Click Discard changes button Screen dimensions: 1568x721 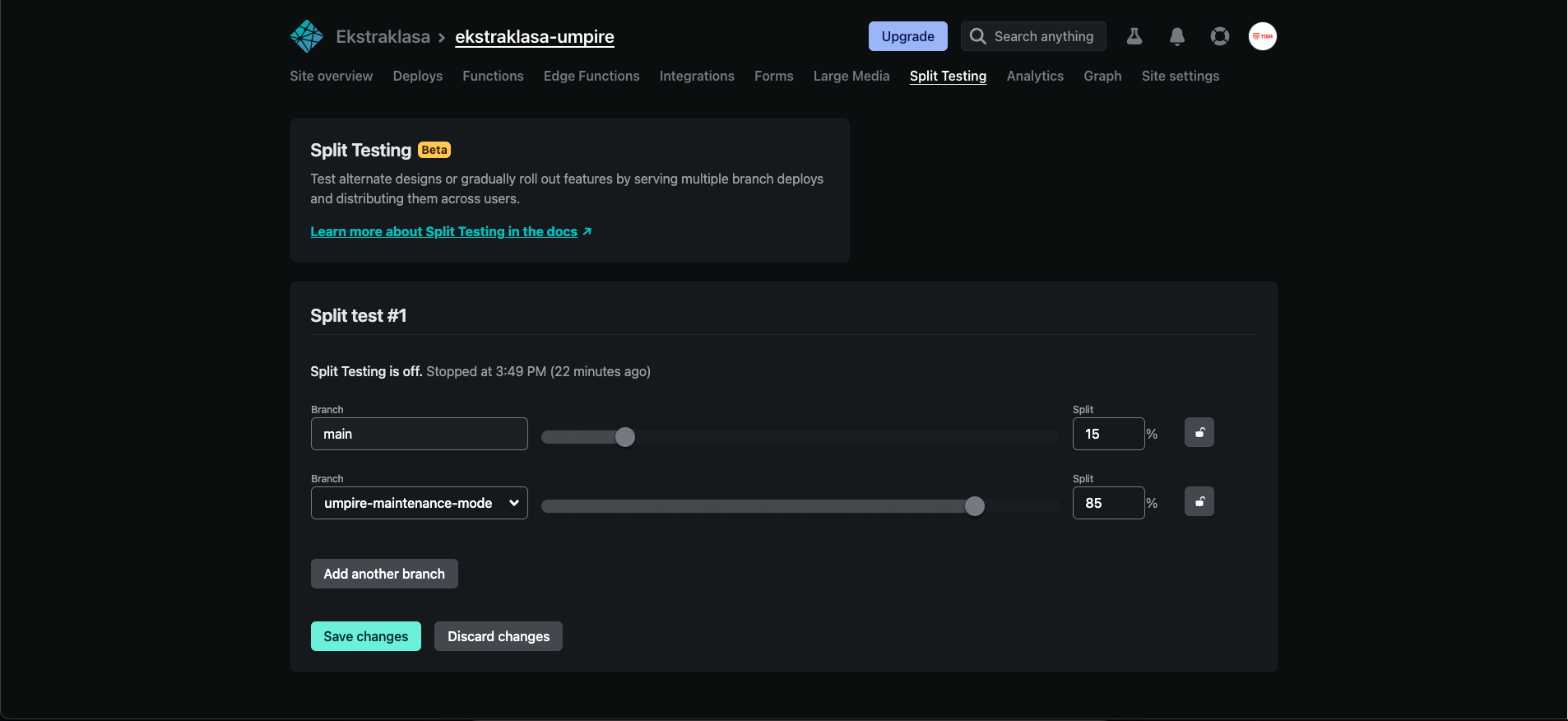499,636
